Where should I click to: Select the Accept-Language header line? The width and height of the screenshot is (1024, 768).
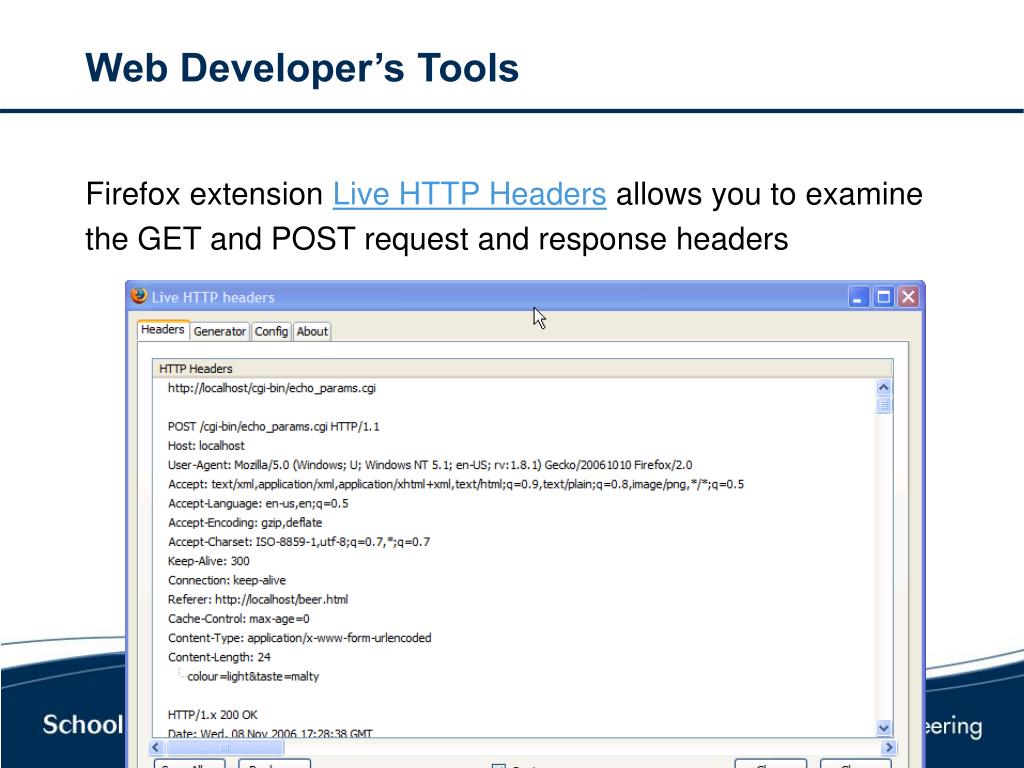click(x=258, y=504)
